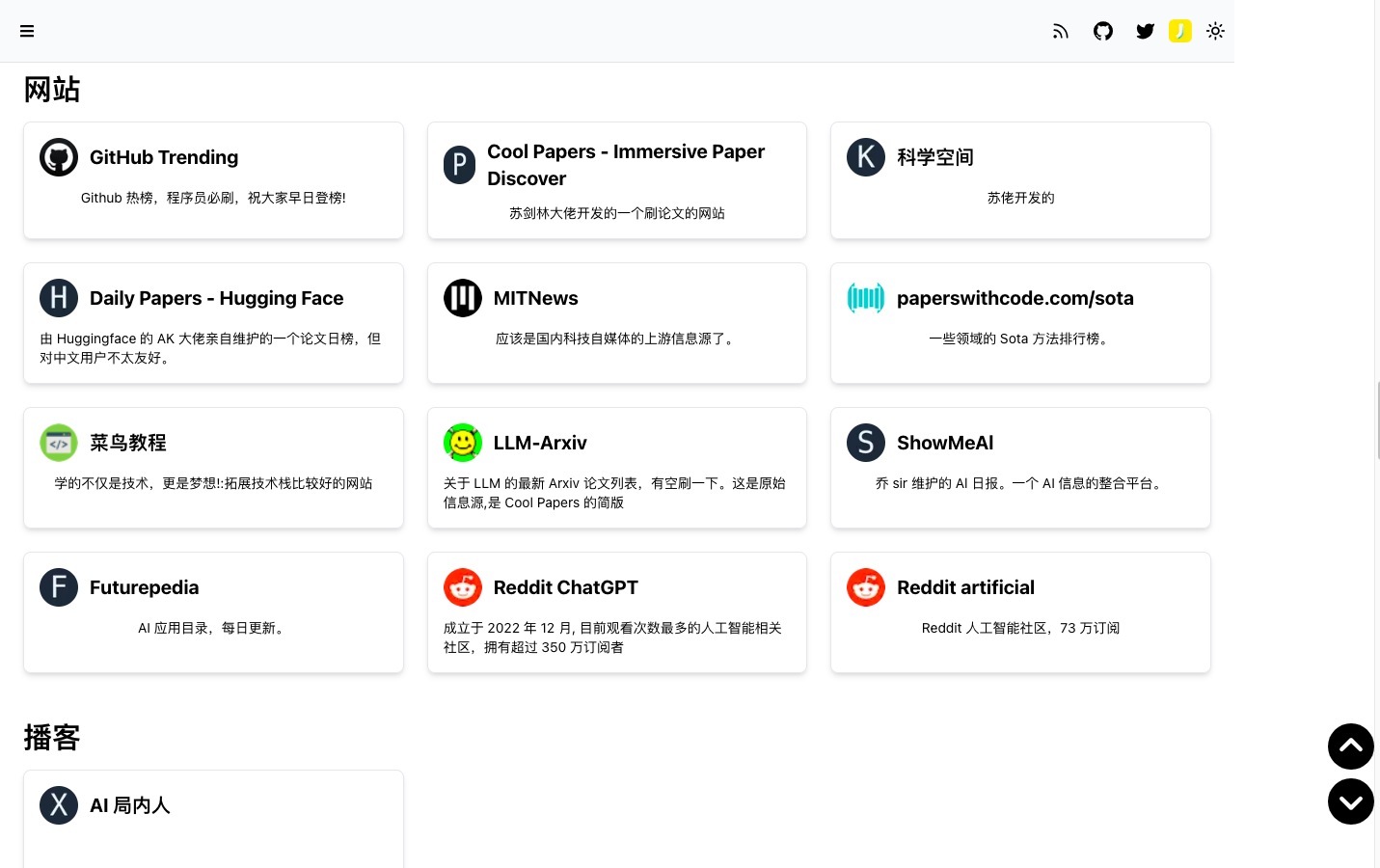Click the Reddit artificial logo icon
The image size is (1380, 868).
(866, 587)
